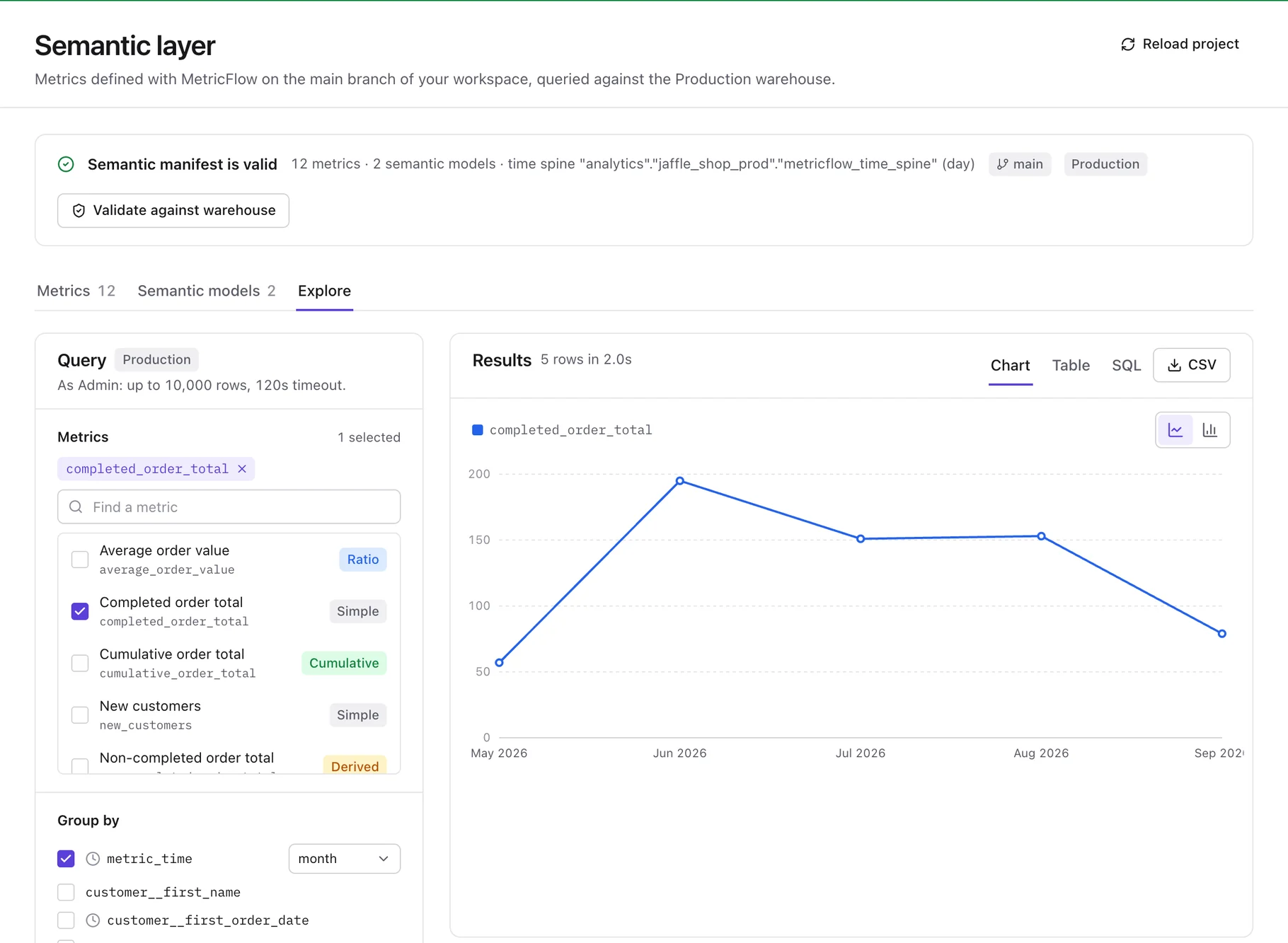Click the Jun 2026 data point on chart
The image size is (1288, 943).
[679, 481]
